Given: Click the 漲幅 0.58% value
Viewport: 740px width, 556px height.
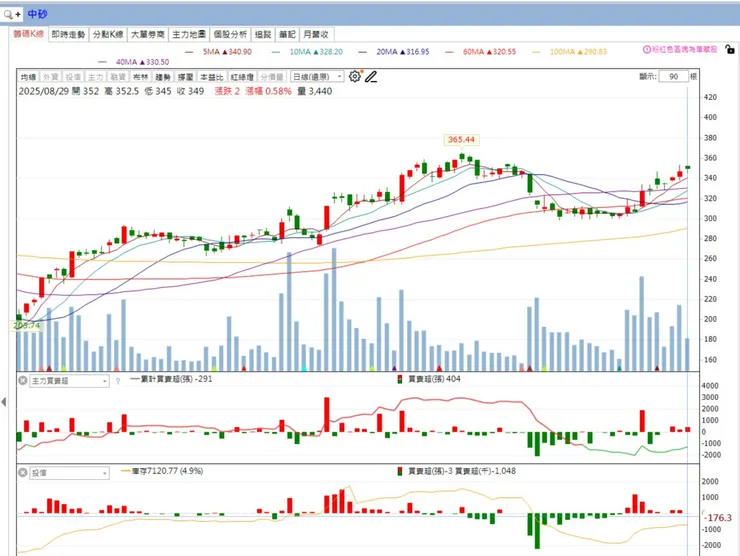Looking at the screenshot, I should click(x=268, y=91).
